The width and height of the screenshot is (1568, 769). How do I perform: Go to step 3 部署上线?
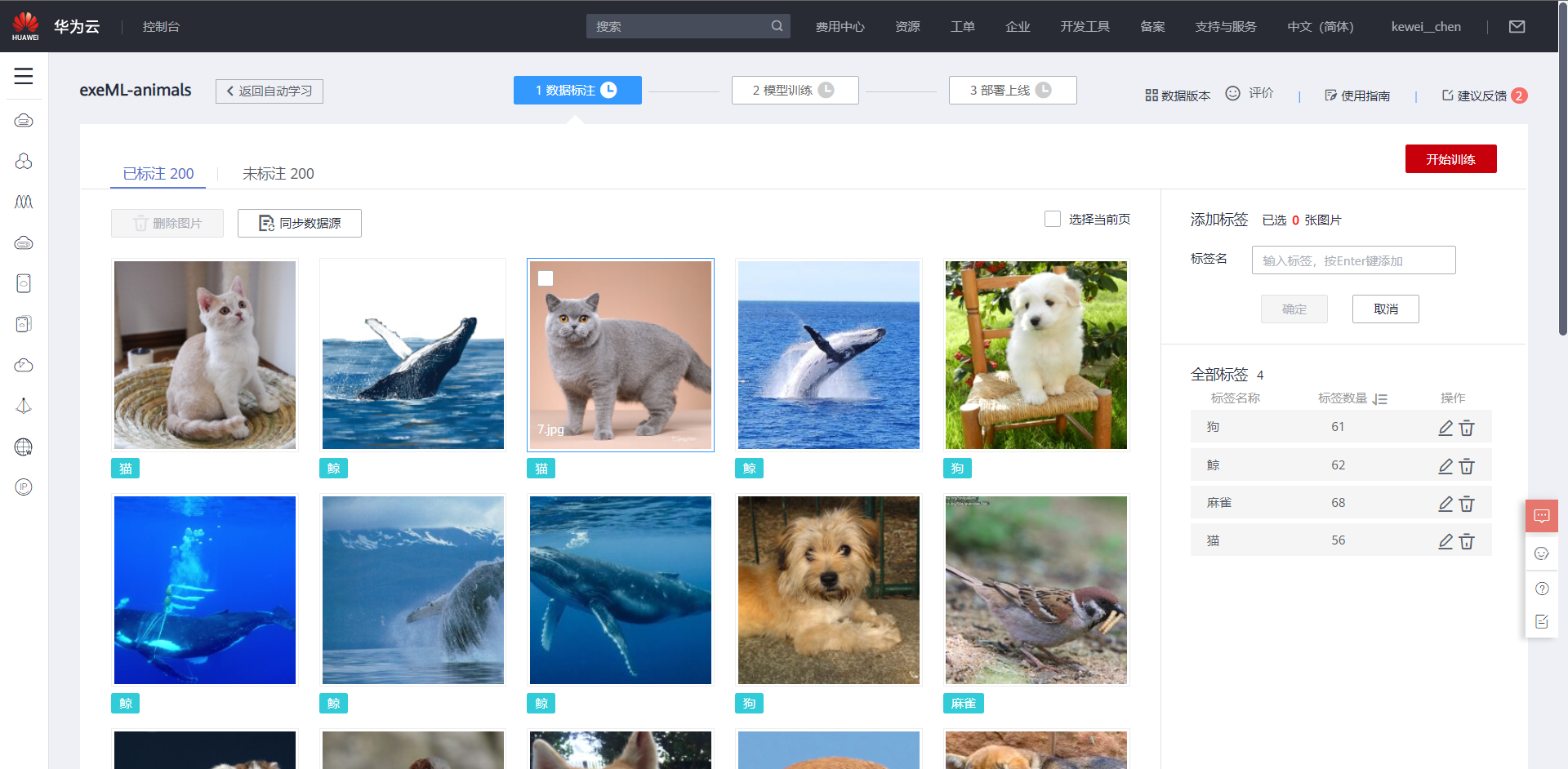(1013, 90)
